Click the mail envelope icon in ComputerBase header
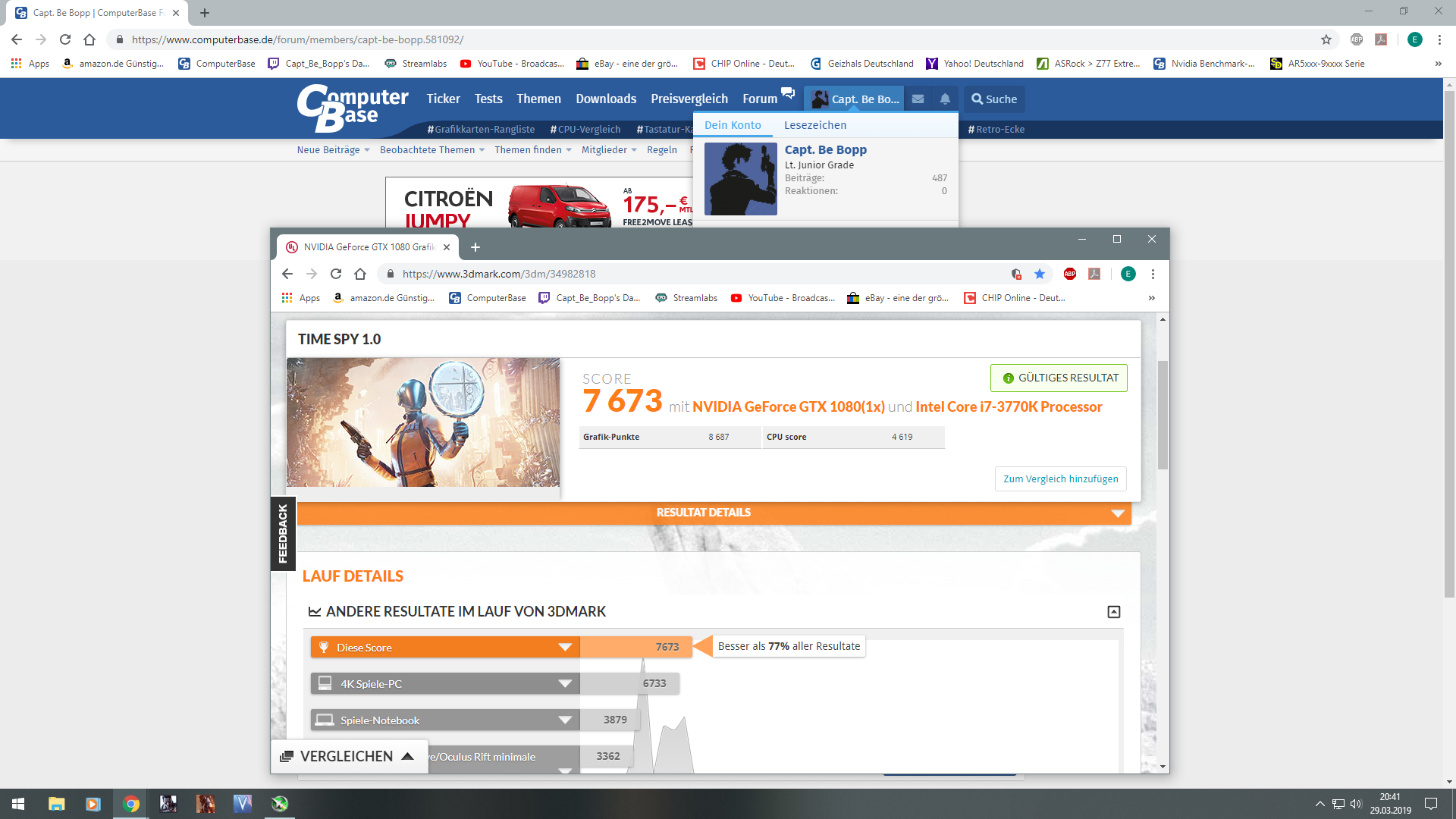The image size is (1456, 819). click(x=918, y=99)
